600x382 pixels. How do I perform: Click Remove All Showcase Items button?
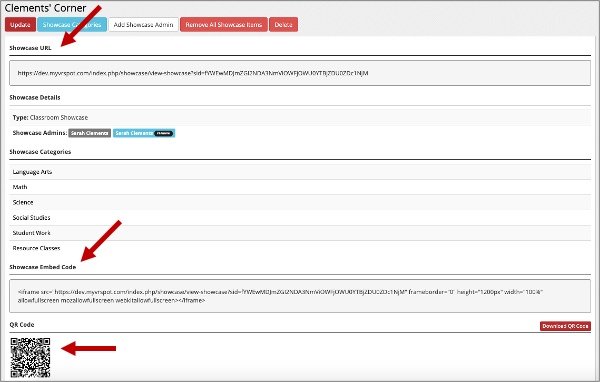224,24
